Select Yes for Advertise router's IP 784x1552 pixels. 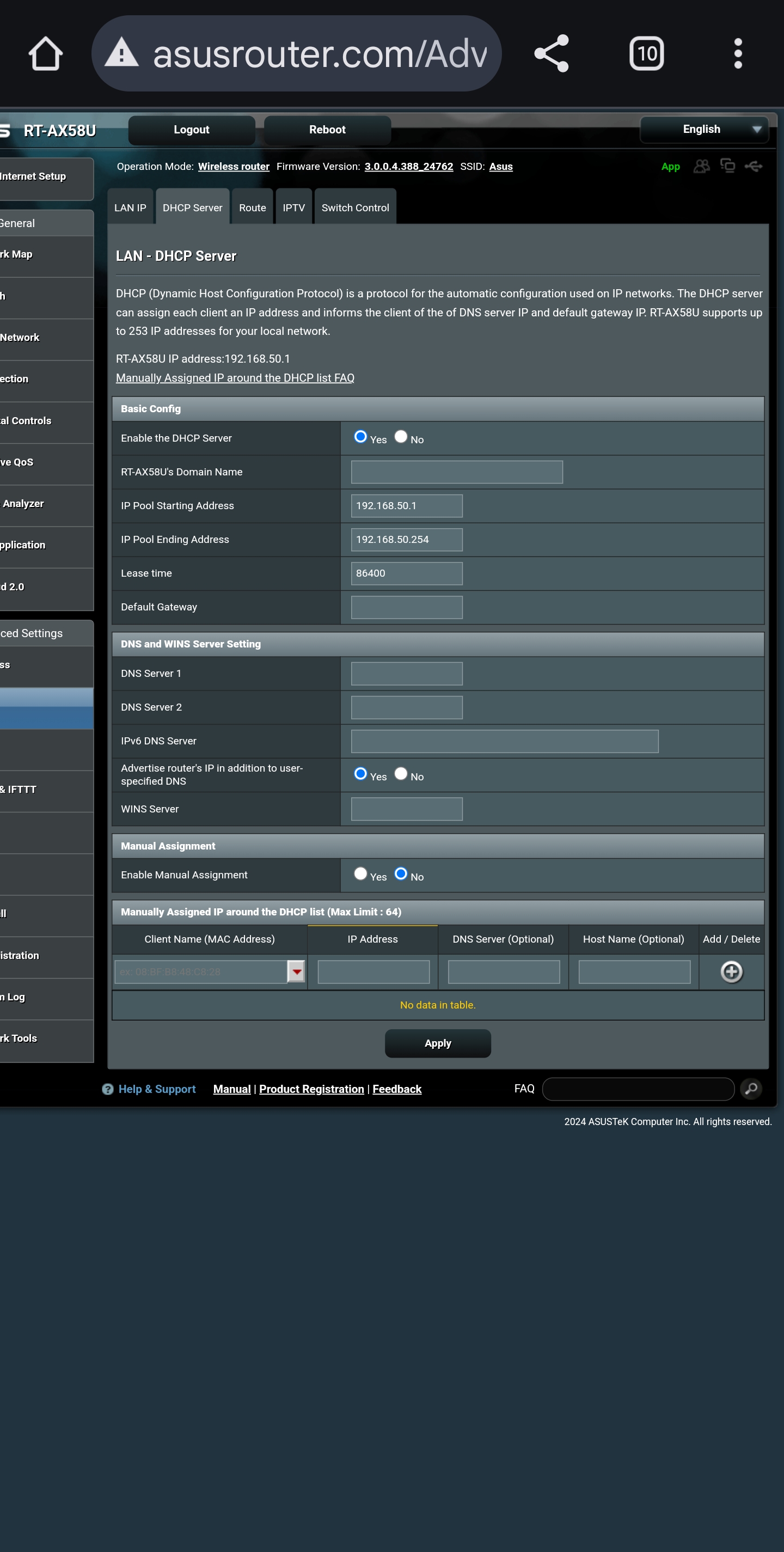[x=360, y=774]
